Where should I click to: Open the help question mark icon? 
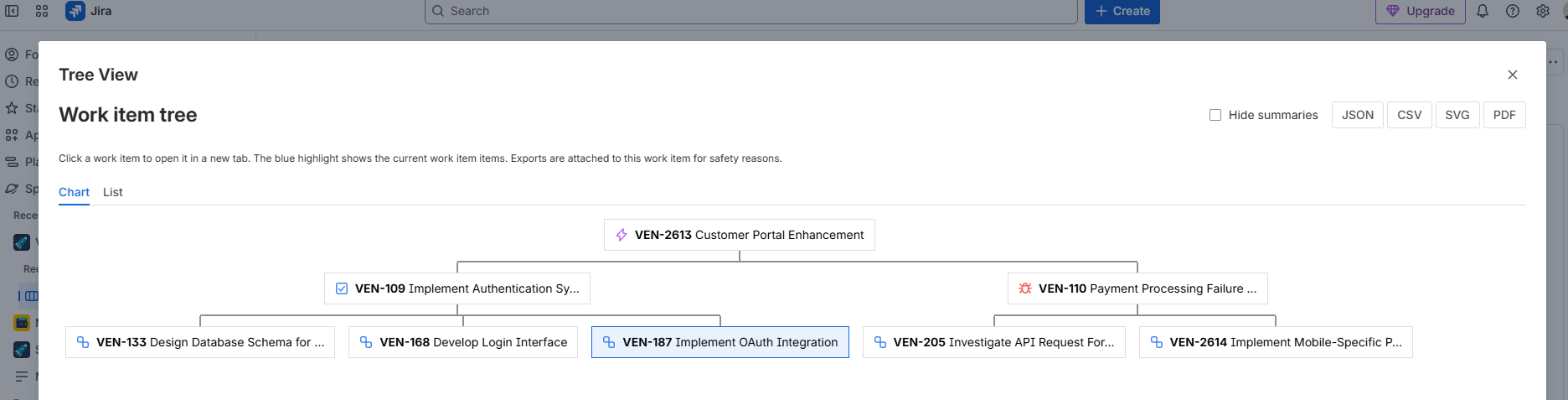(x=1513, y=11)
